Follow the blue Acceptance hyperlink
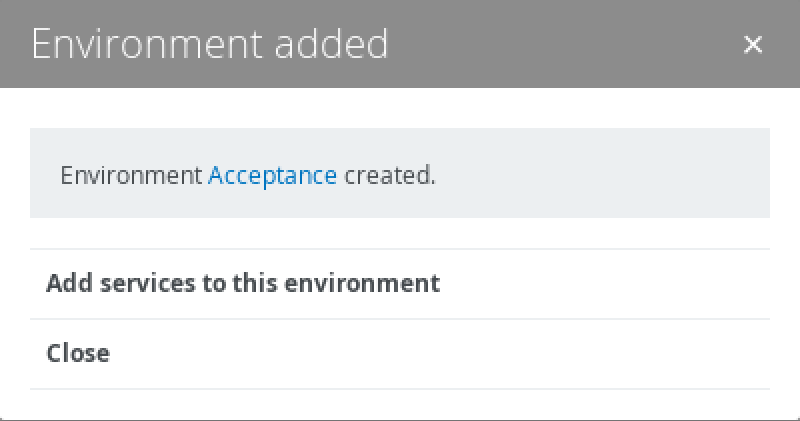 [272, 176]
